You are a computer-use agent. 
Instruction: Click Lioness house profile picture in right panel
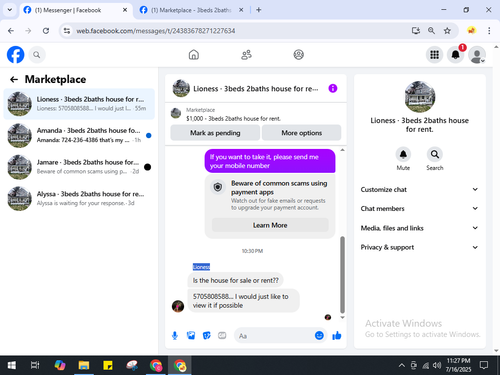pos(420,97)
